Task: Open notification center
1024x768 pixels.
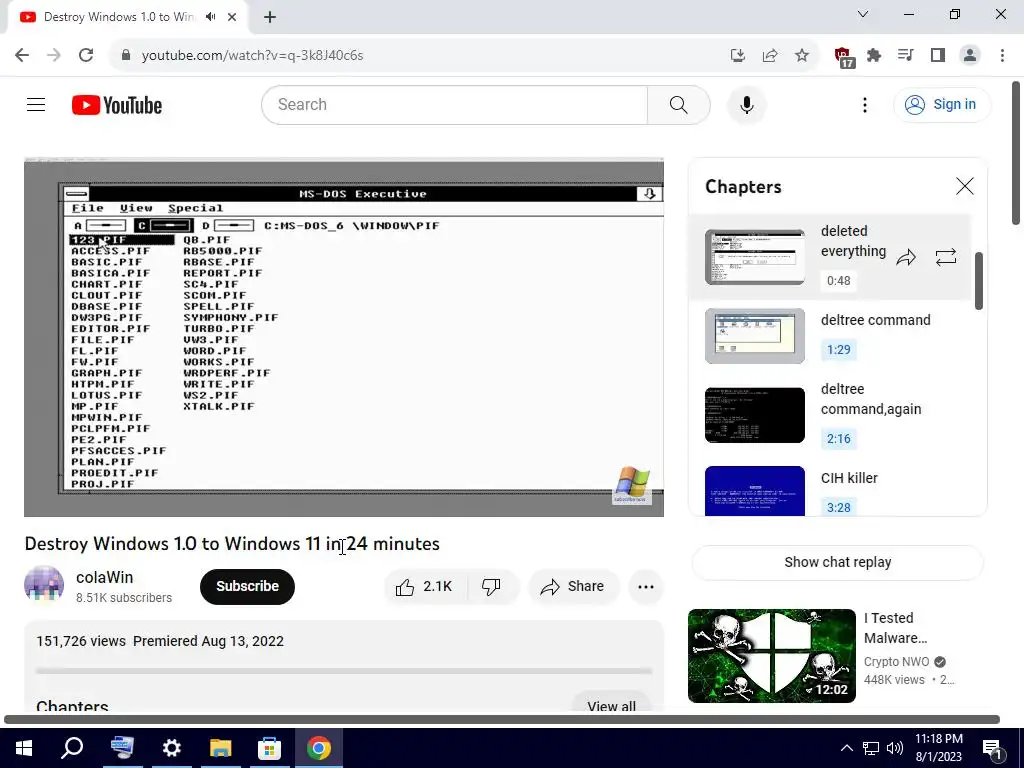Action: [x=992, y=748]
